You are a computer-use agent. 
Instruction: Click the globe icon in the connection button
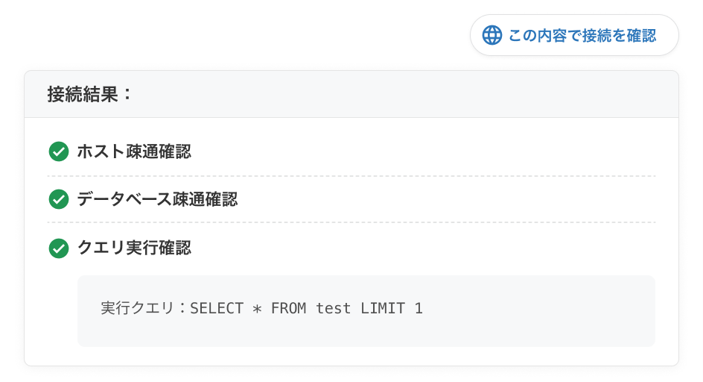point(492,35)
